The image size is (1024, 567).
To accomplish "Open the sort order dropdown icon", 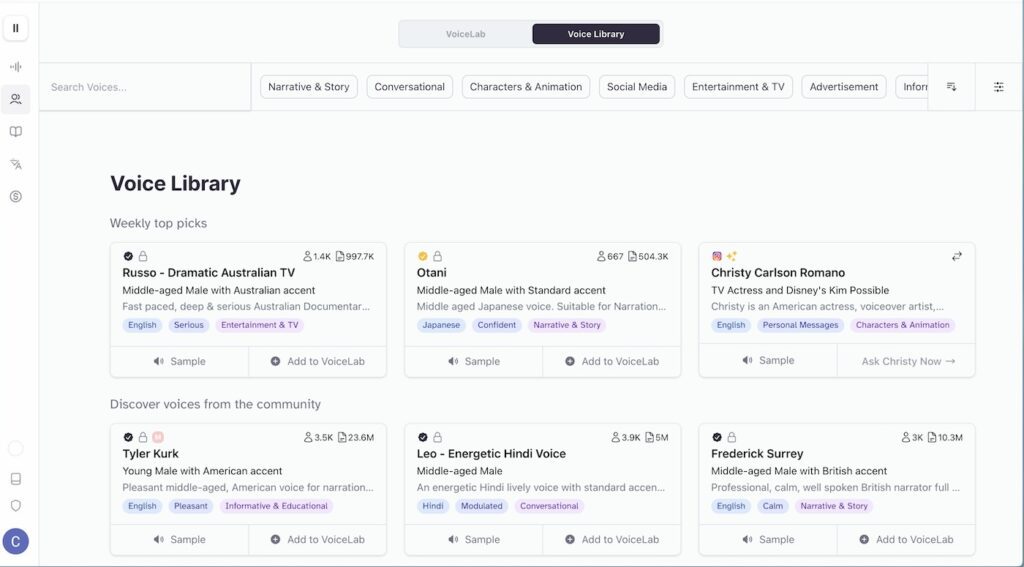I will [x=951, y=87].
